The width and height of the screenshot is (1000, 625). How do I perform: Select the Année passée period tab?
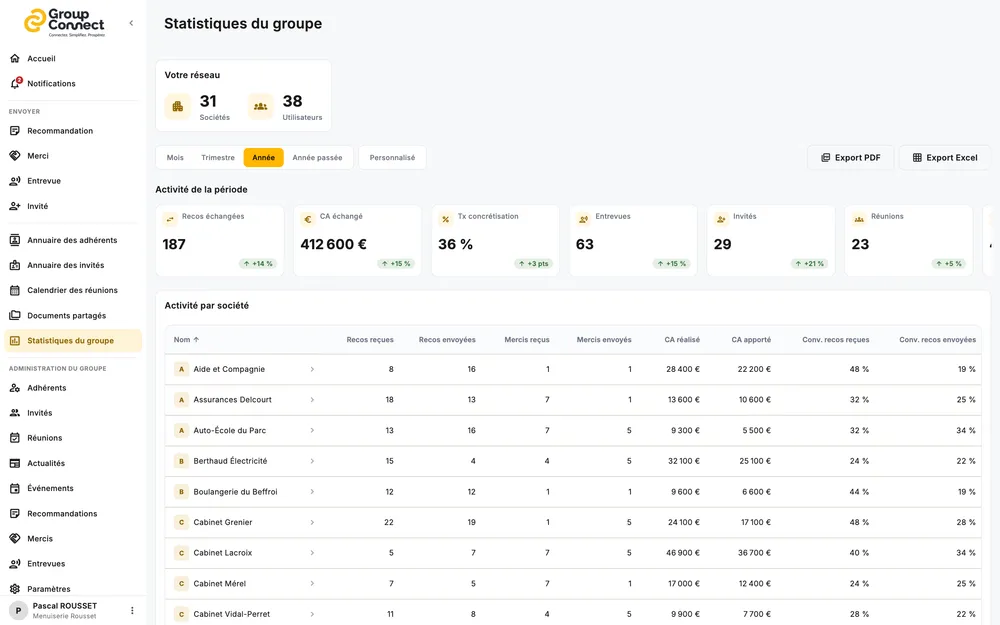click(x=317, y=158)
